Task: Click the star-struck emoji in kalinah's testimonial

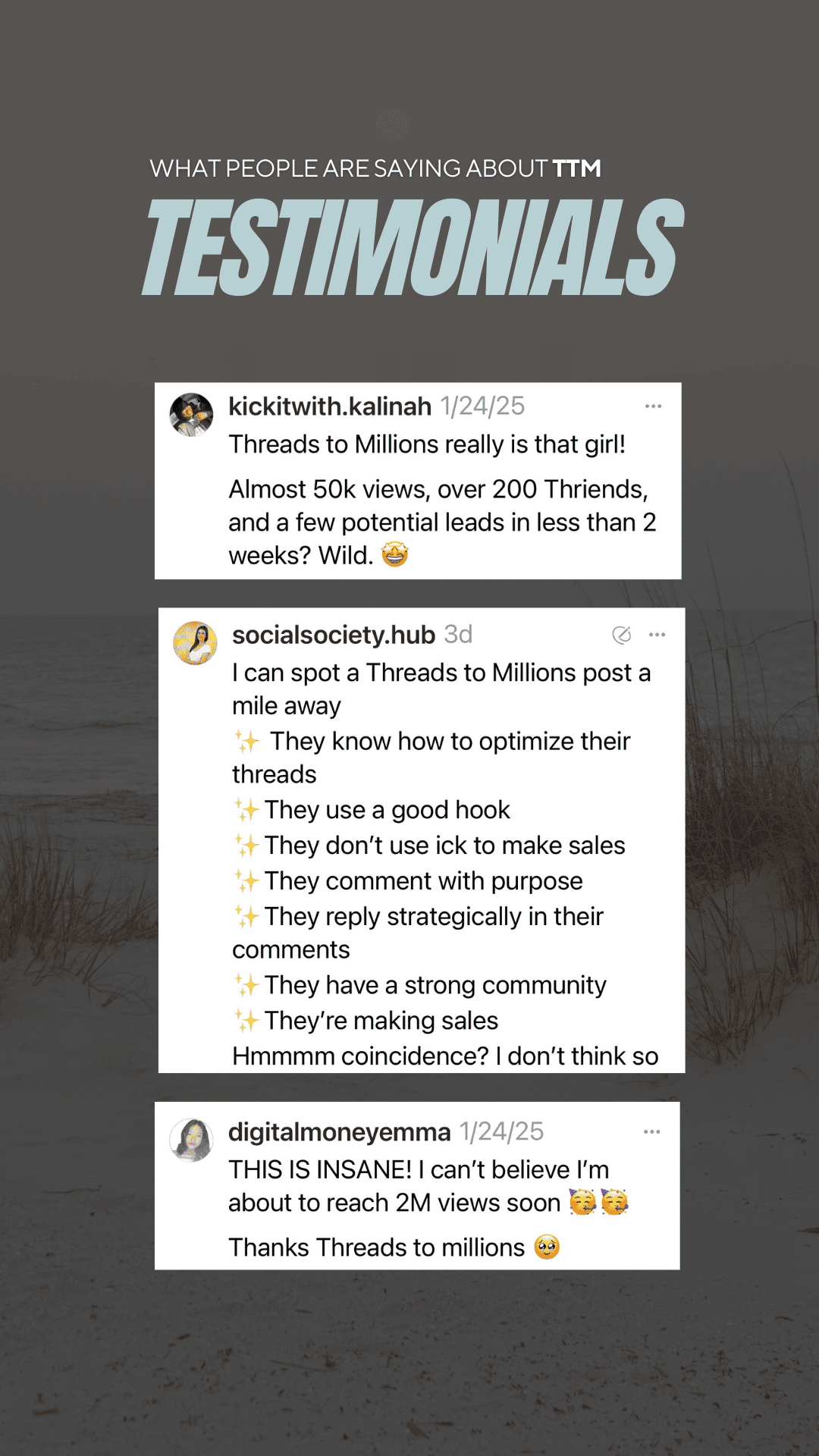Action: 396,555
